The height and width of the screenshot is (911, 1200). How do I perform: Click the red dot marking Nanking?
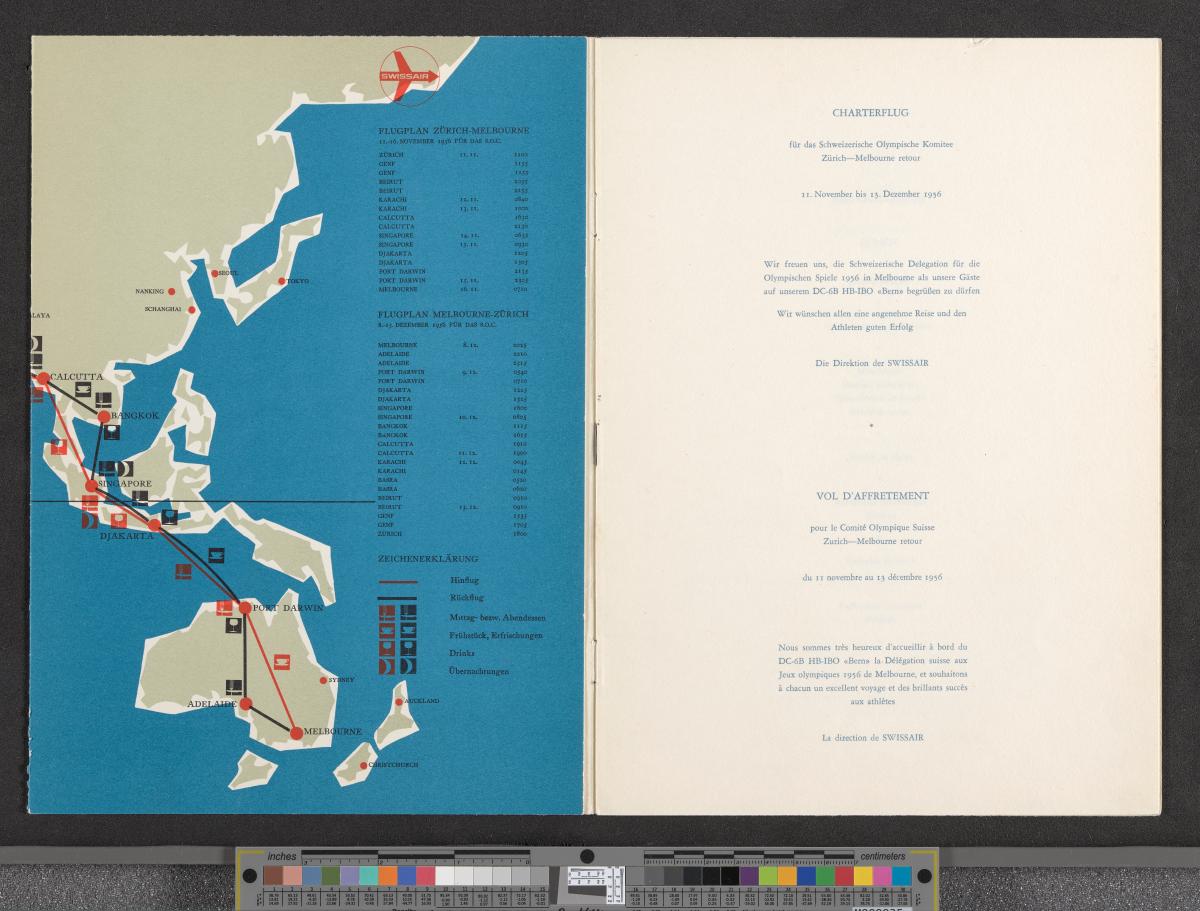pos(171,291)
